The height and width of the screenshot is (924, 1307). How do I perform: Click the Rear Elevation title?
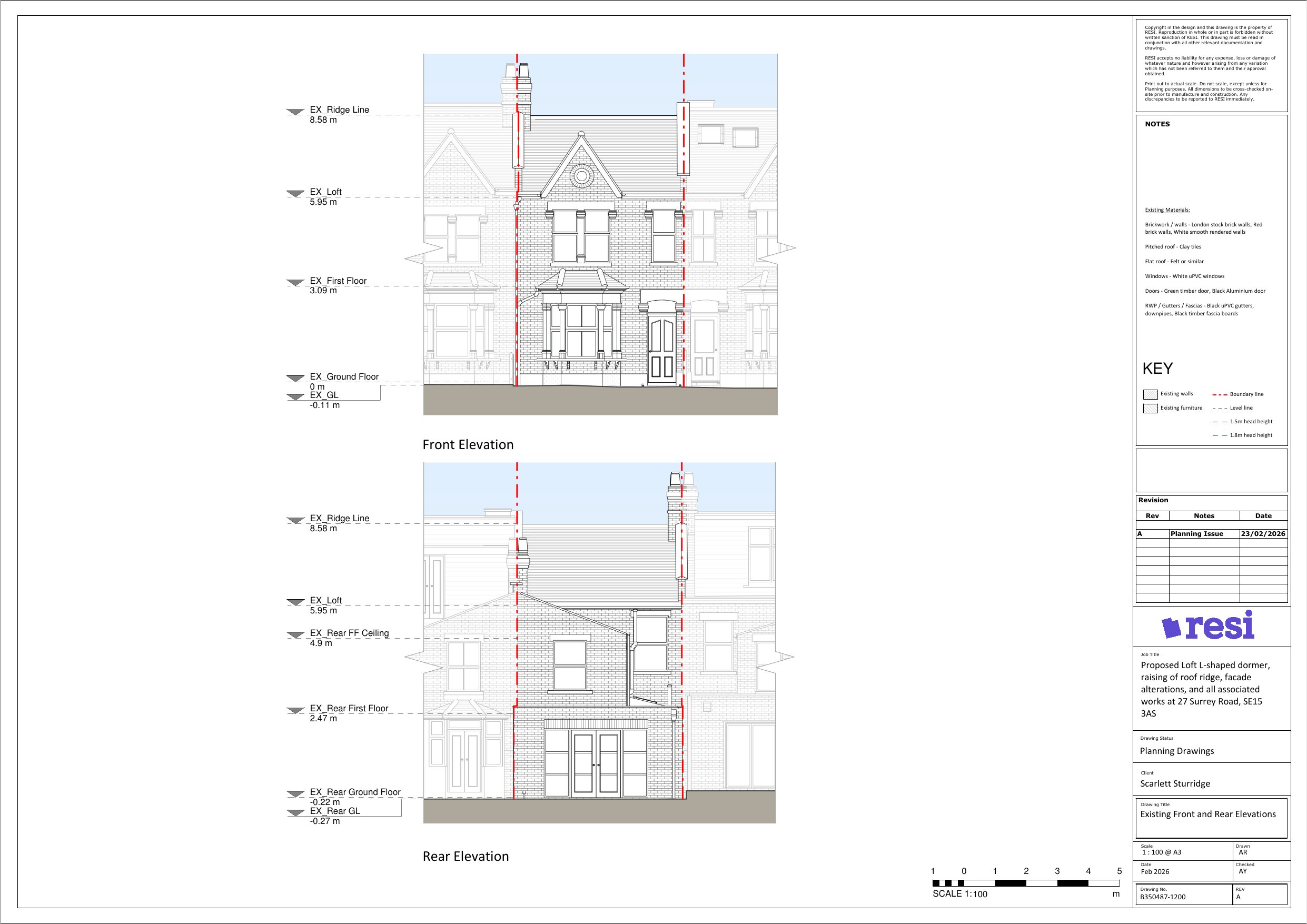tap(465, 856)
